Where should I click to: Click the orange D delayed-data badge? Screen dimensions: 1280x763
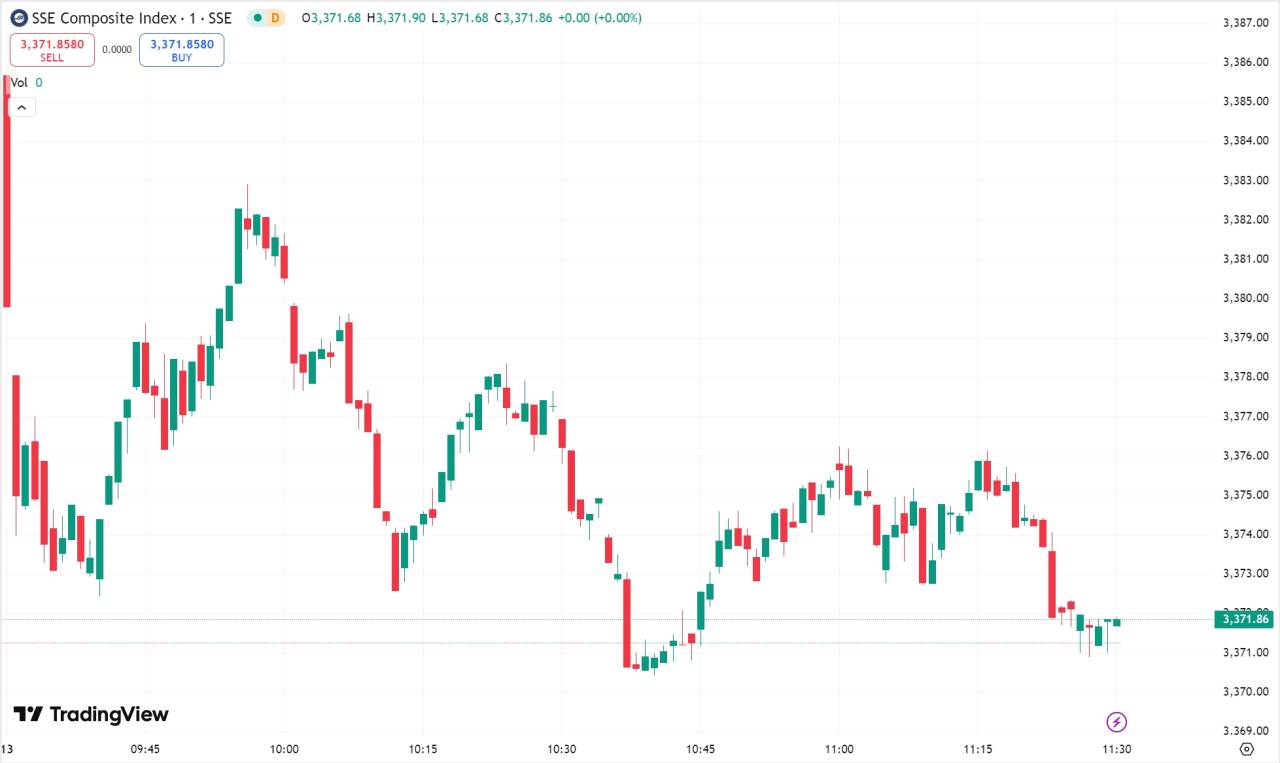pyautogui.click(x=275, y=18)
